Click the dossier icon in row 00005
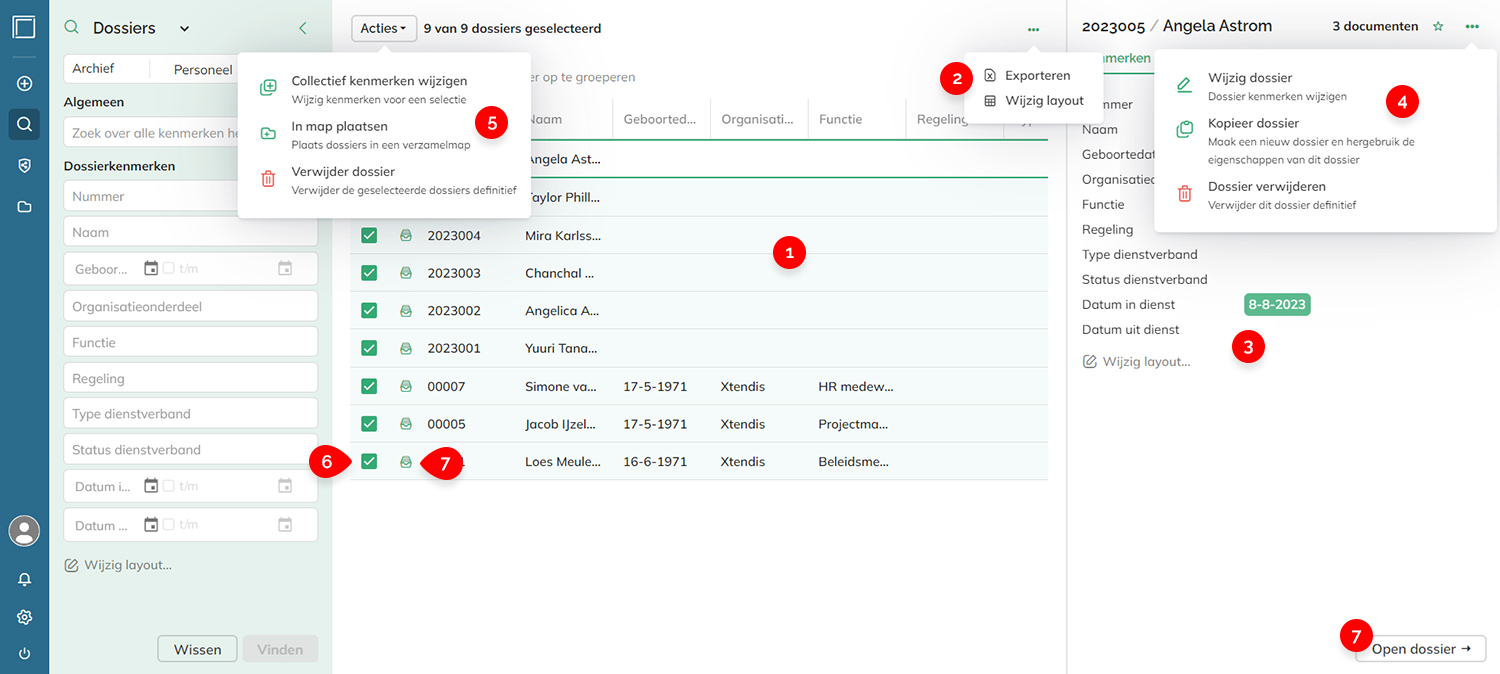The image size is (1500, 674). coord(406,424)
